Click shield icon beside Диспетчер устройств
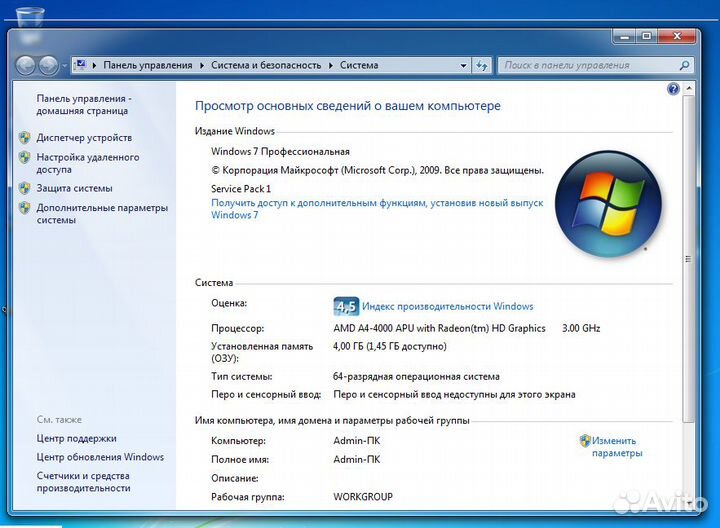Screen dimensions: 720x528 click(x=25, y=137)
